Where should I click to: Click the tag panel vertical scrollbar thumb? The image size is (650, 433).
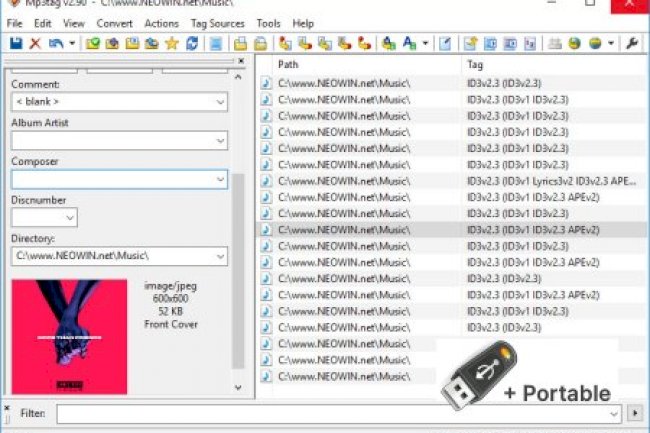tap(238, 271)
